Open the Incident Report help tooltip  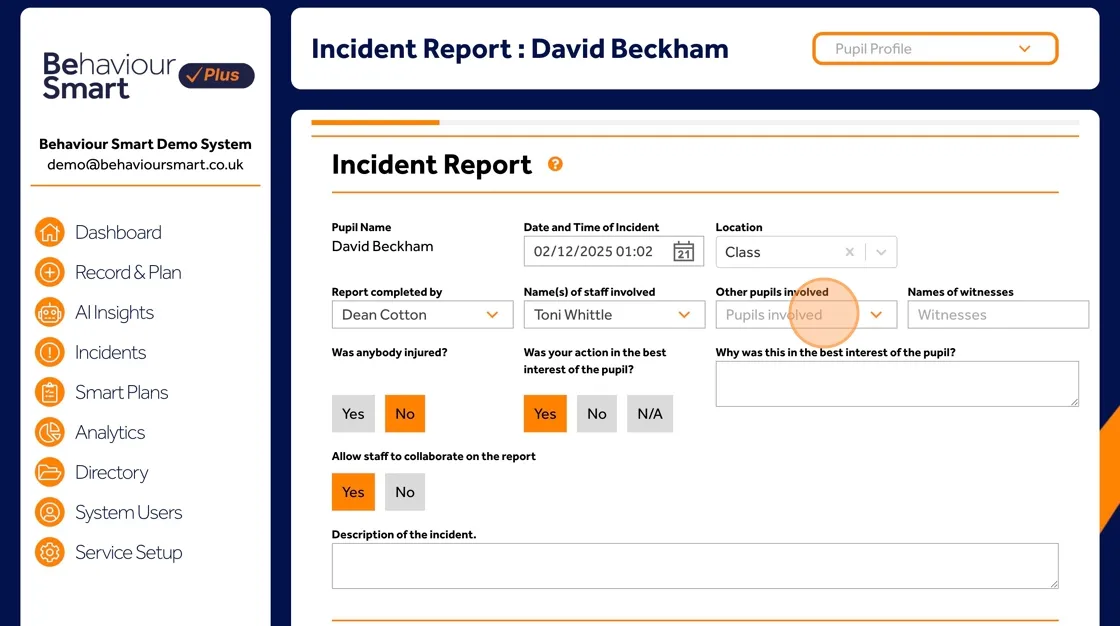tap(555, 163)
